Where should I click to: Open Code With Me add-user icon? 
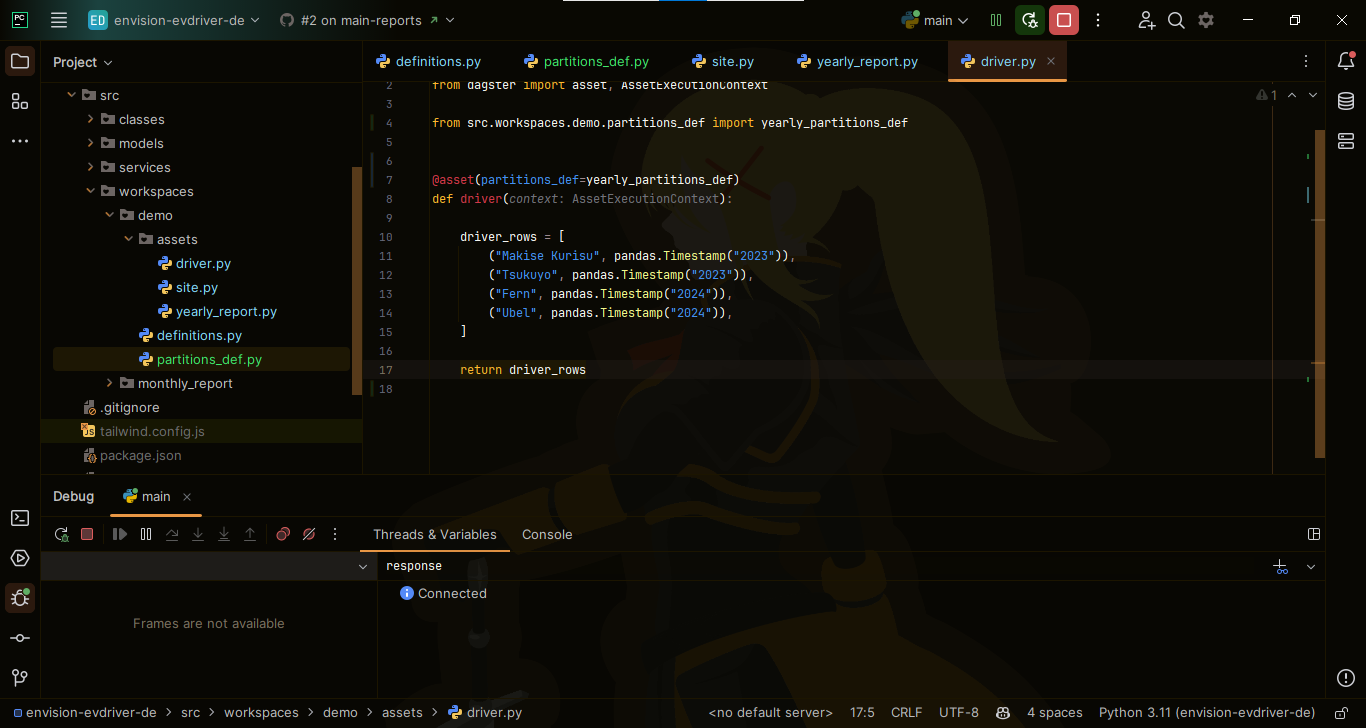click(x=1147, y=20)
